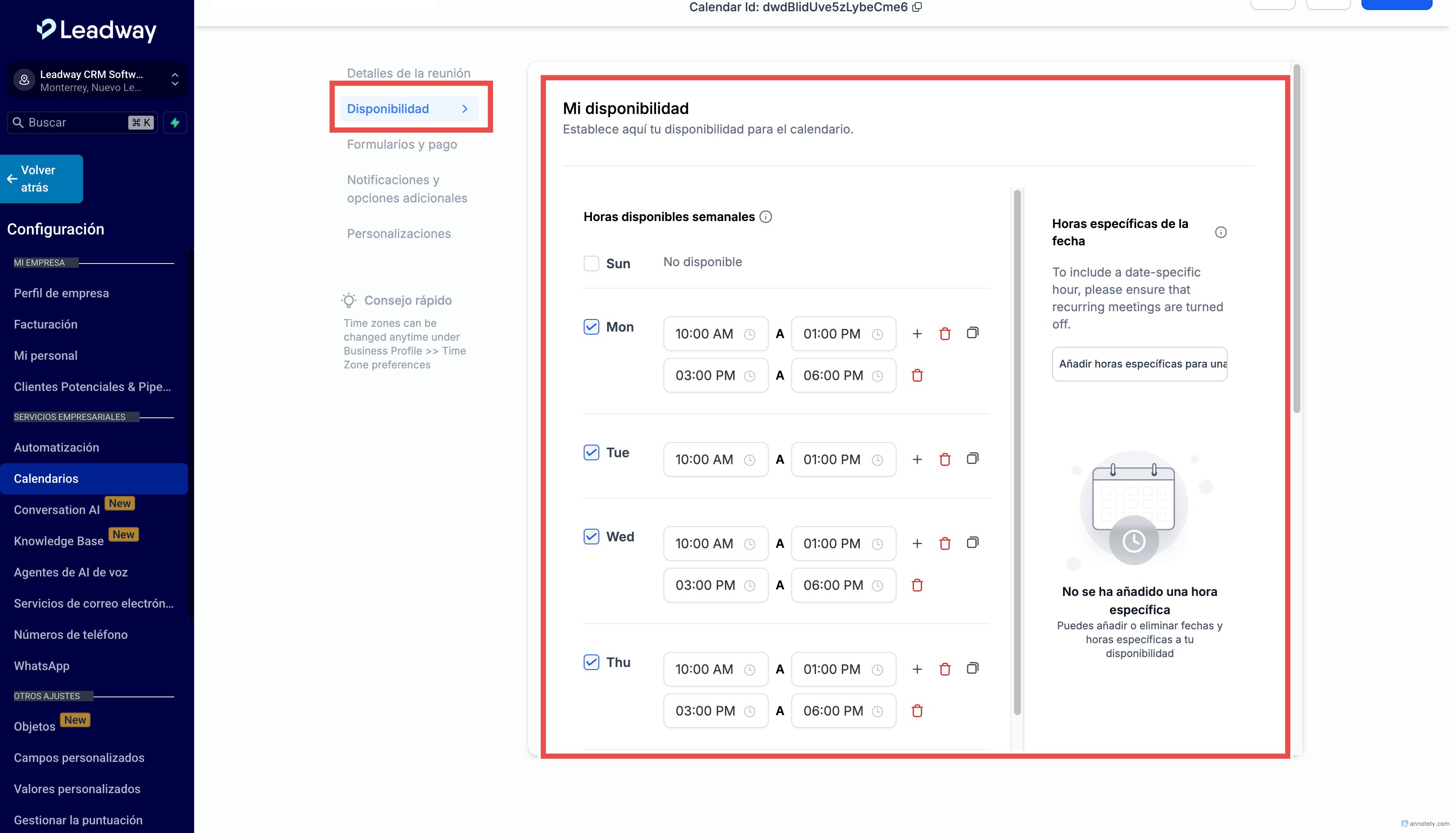This screenshot has height=833, width=1456.
Task: Open Monday's 10:00 AM start time picker
Action: click(715, 334)
